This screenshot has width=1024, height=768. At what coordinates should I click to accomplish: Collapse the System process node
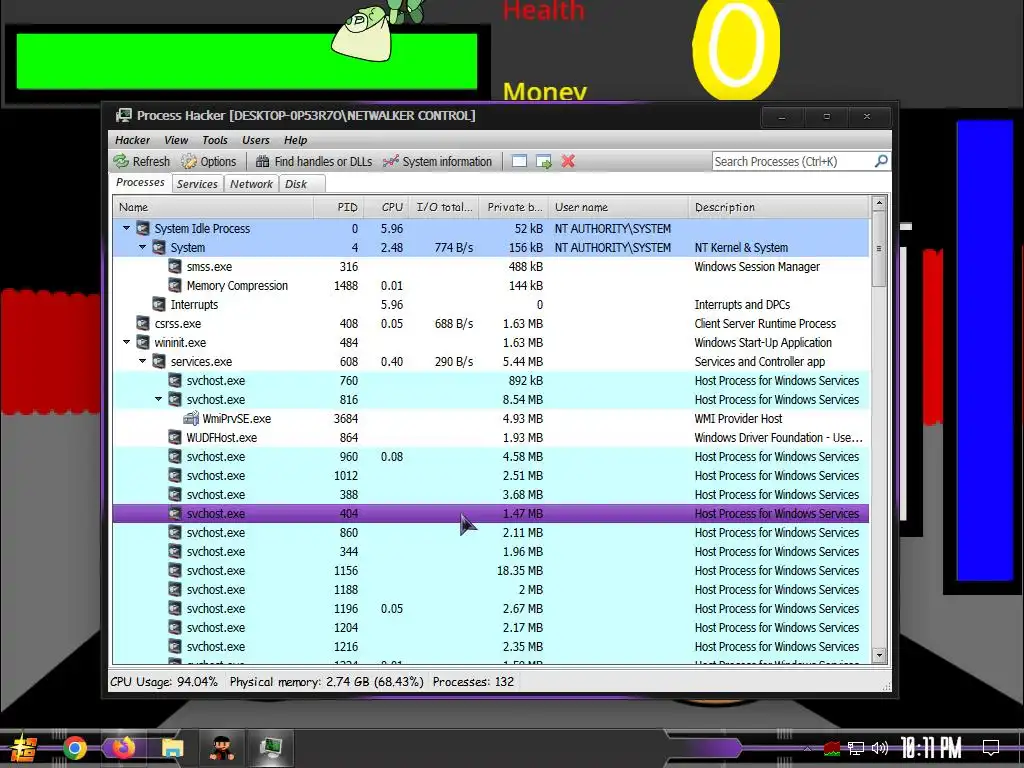(142, 248)
